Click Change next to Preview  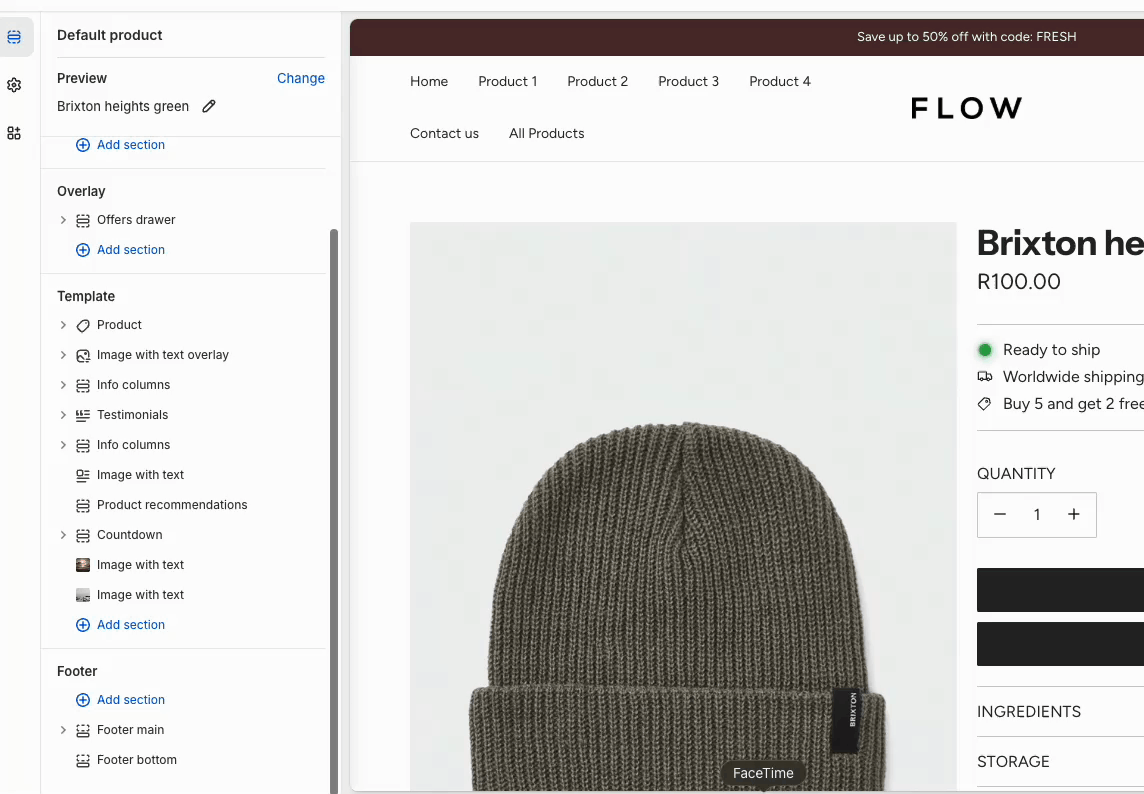click(301, 78)
